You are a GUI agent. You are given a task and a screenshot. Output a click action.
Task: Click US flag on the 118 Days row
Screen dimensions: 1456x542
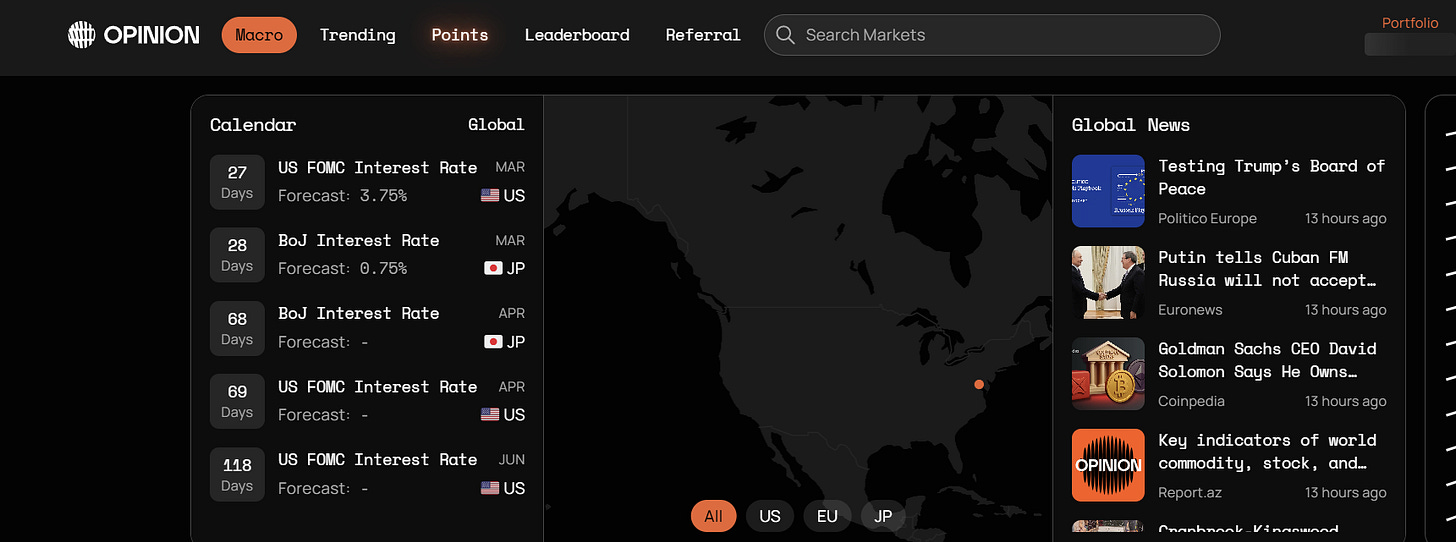490,488
